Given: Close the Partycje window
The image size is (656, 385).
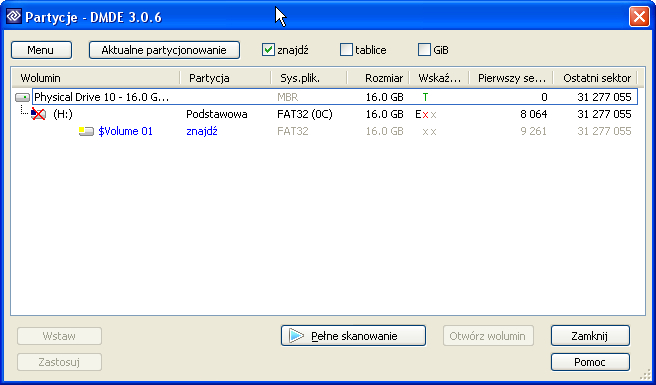Looking at the screenshot, I should coord(639,17).
